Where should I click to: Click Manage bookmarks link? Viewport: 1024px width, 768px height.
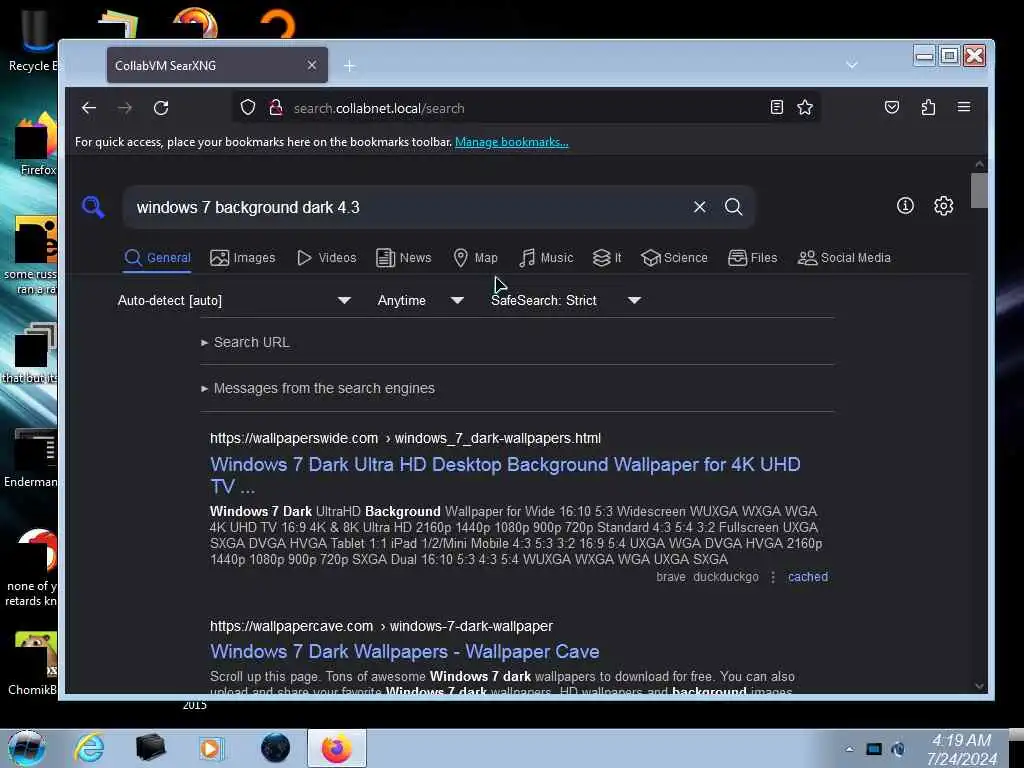click(x=511, y=142)
